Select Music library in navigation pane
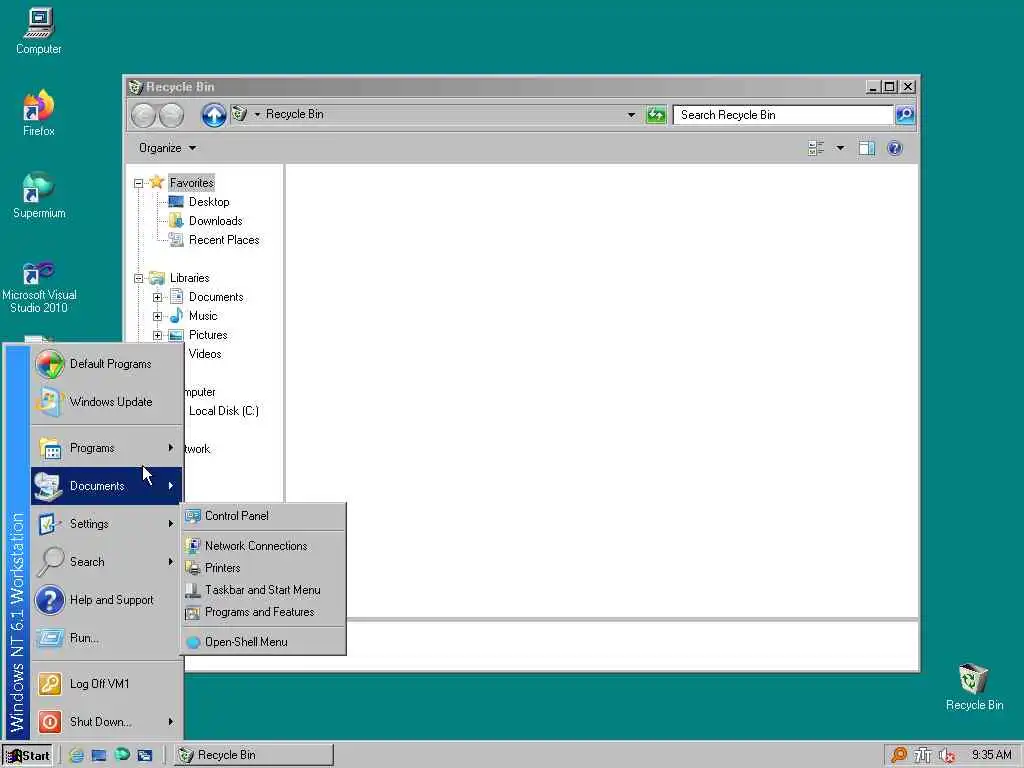 coord(202,316)
